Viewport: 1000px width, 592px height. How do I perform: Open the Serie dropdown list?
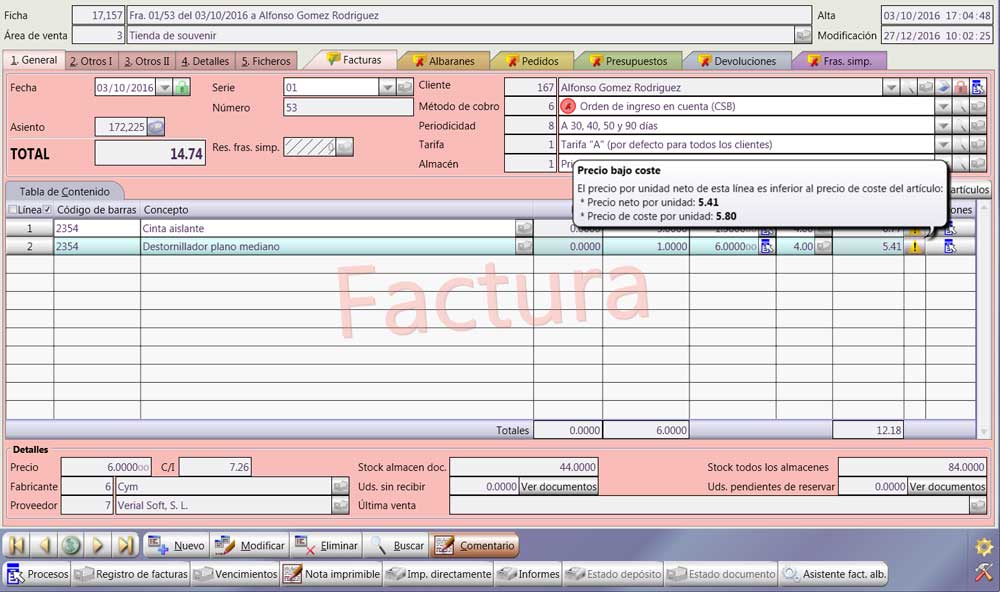387,88
